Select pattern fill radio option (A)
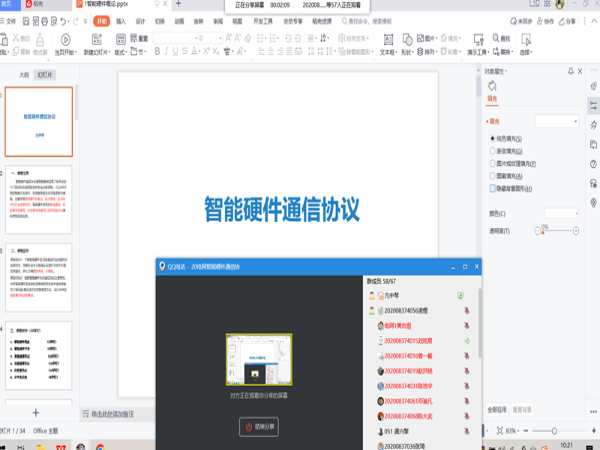Viewport: 600px width, 450px height. (492, 176)
